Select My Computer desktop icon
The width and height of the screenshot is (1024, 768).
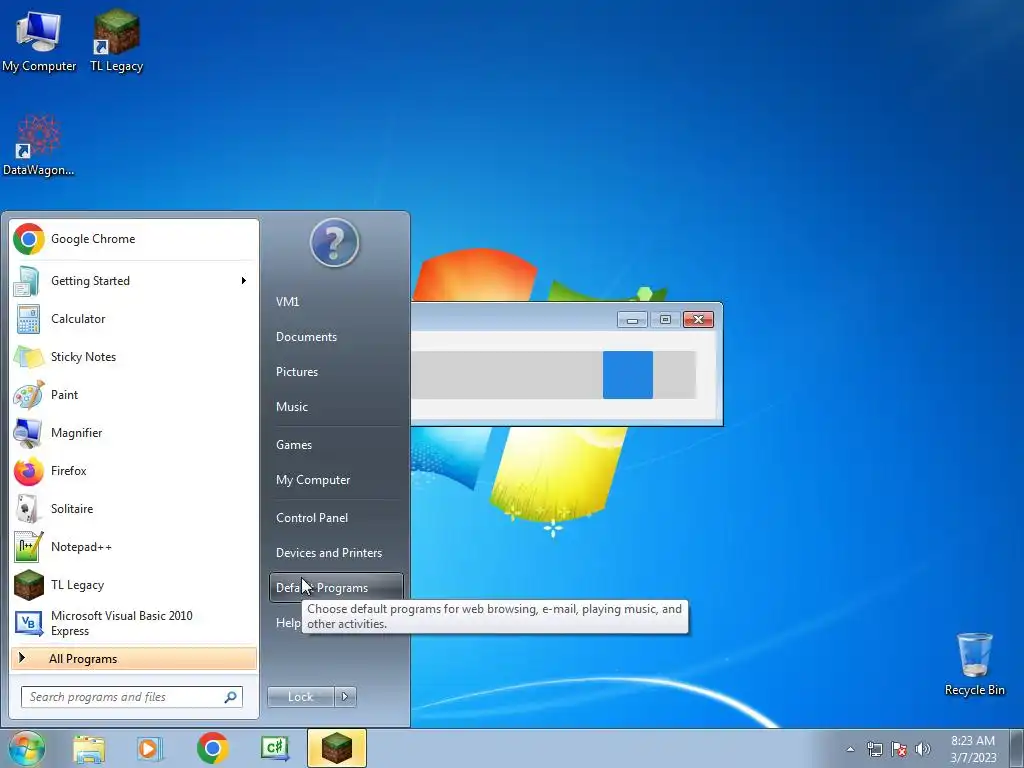click(39, 42)
